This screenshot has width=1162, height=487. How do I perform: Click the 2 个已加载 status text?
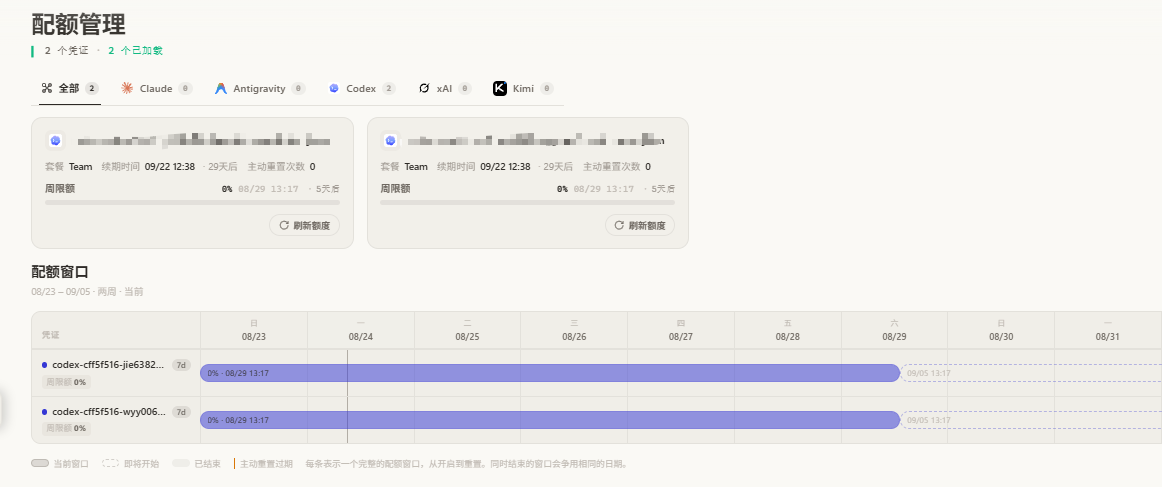(x=136, y=51)
